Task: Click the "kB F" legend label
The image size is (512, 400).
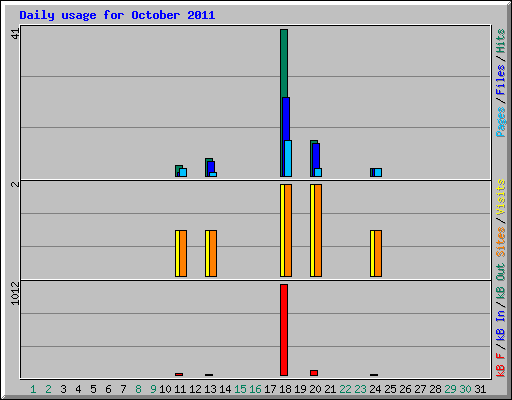Action: [501, 364]
